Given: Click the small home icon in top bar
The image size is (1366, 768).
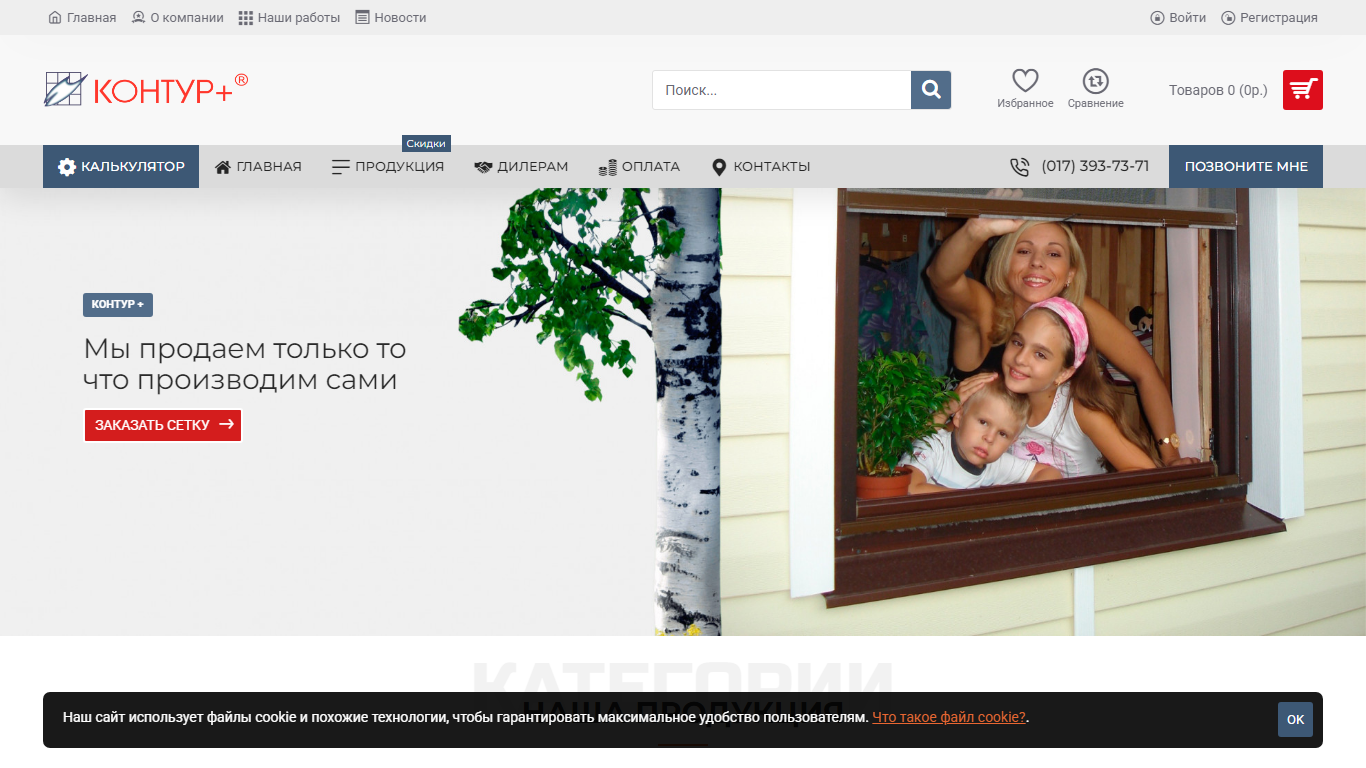Looking at the screenshot, I should pyautogui.click(x=55, y=18).
